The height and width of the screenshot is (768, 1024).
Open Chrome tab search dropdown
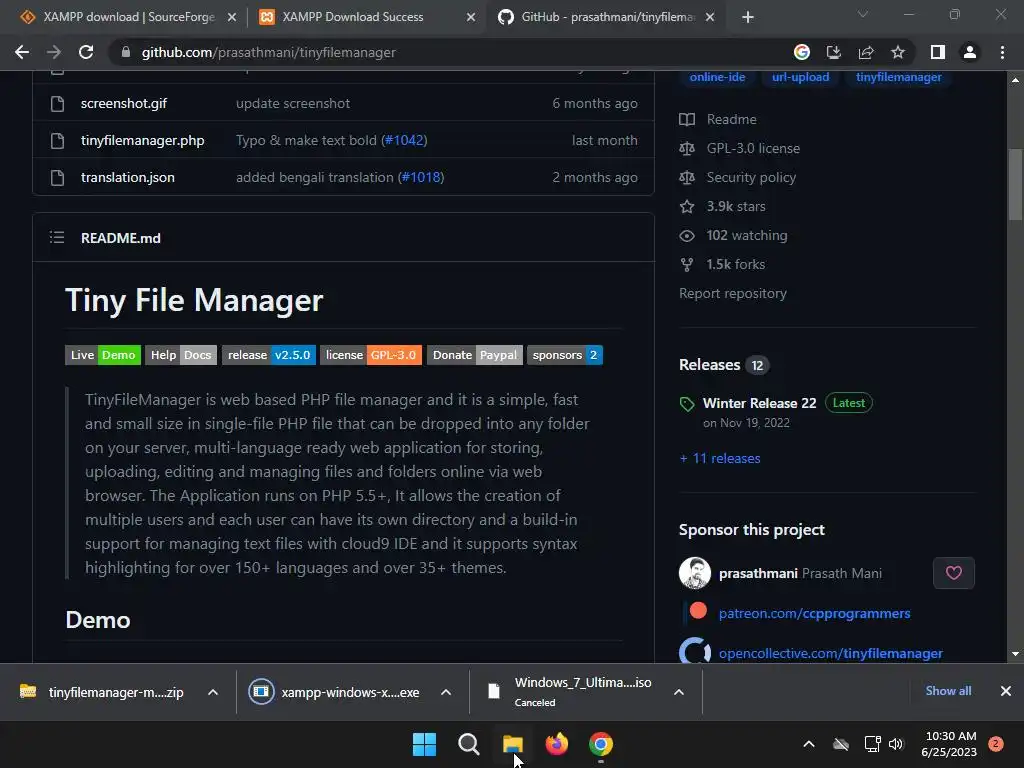[x=863, y=14]
